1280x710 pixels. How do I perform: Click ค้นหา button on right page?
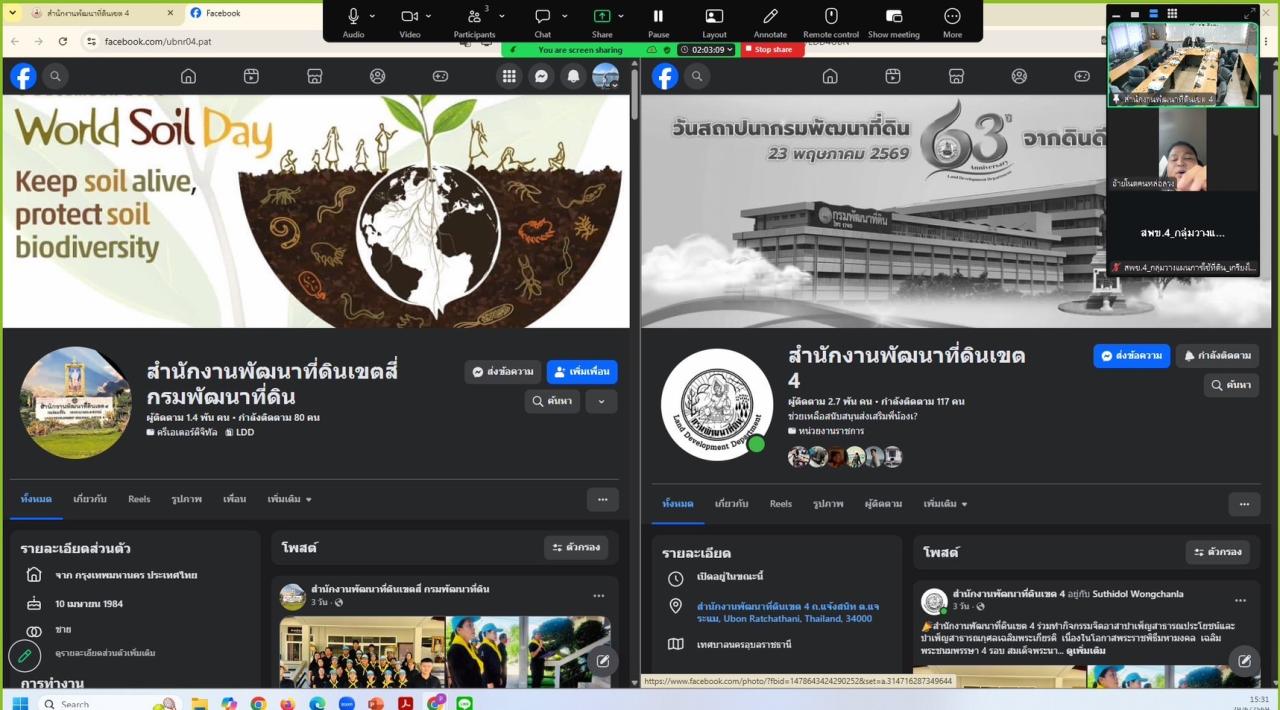tap(1231, 385)
